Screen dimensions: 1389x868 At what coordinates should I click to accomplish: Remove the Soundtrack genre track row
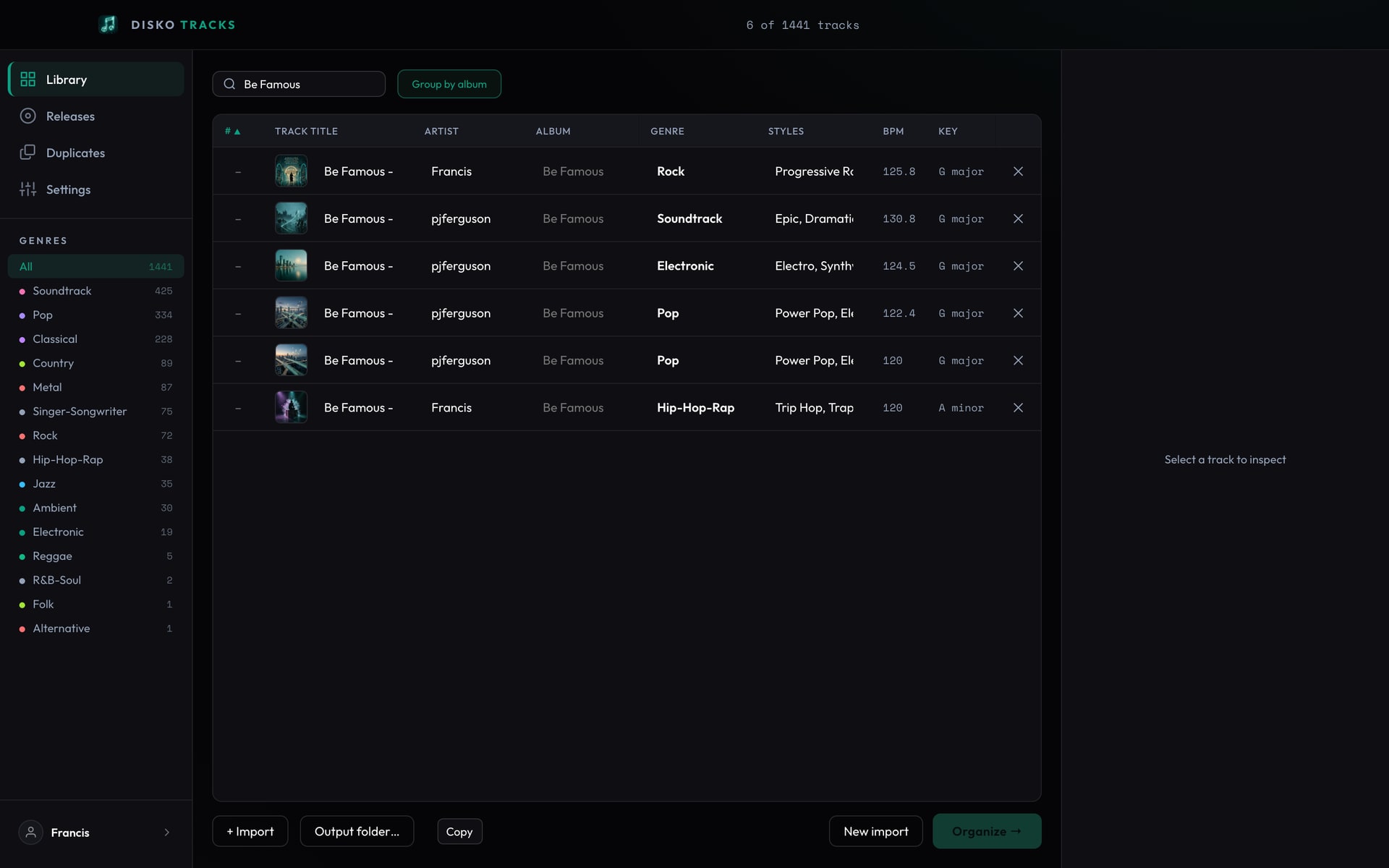1018,218
